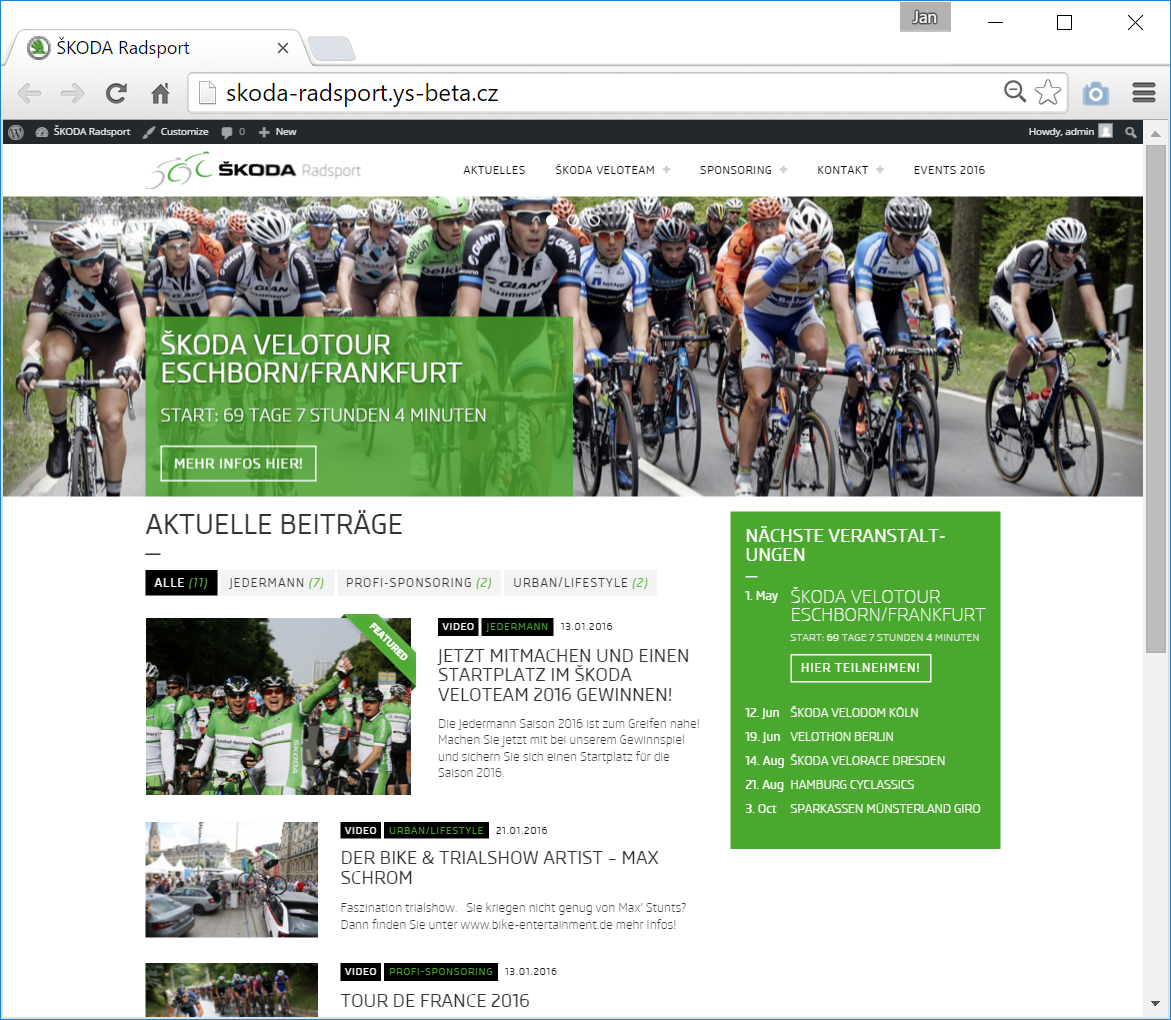The width and height of the screenshot is (1171, 1020).
Task: Filter posts by URBAN/LIFESTYLE (2)
Action: [580, 582]
